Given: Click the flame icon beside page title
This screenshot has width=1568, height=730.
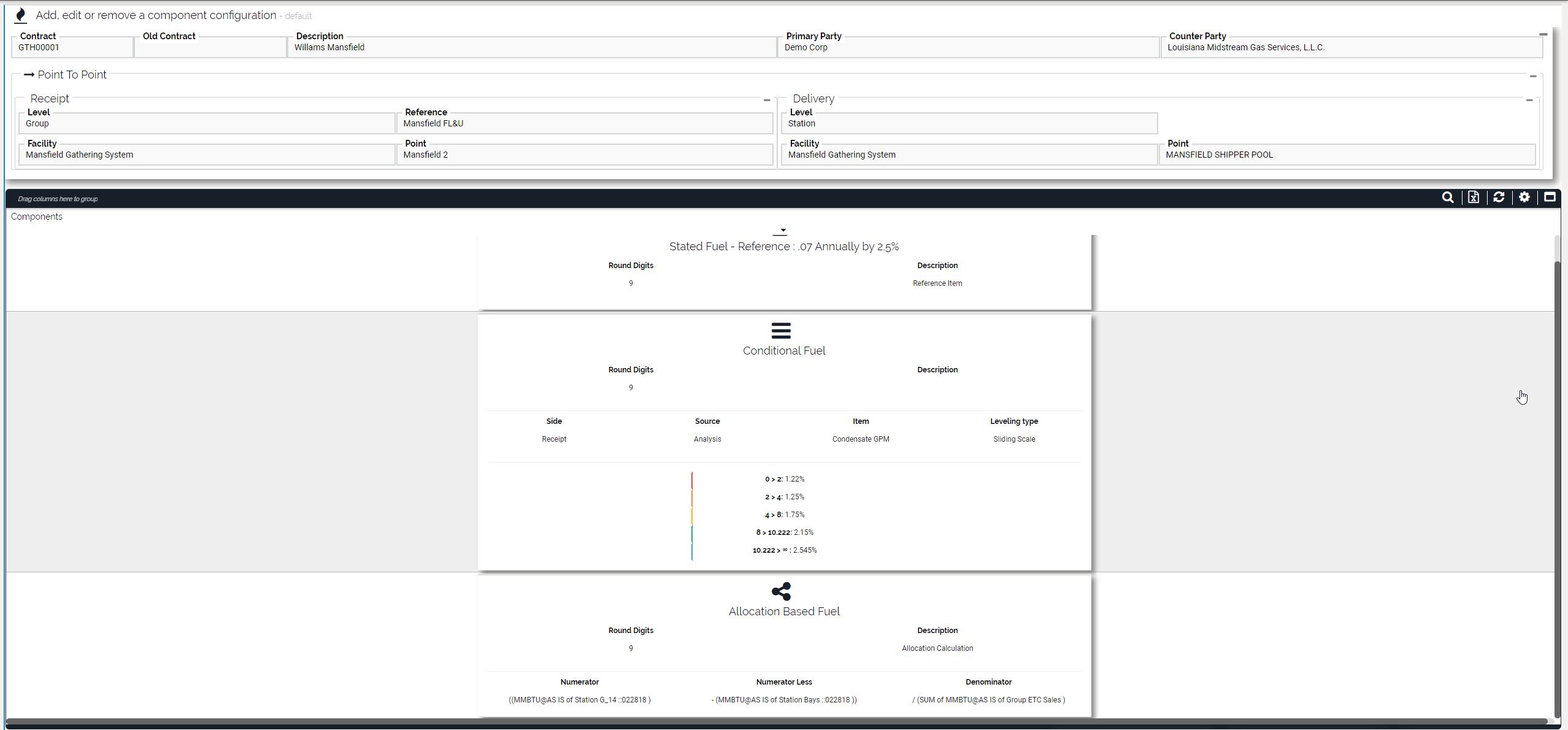Looking at the screenshot, I should pos(20,15).
